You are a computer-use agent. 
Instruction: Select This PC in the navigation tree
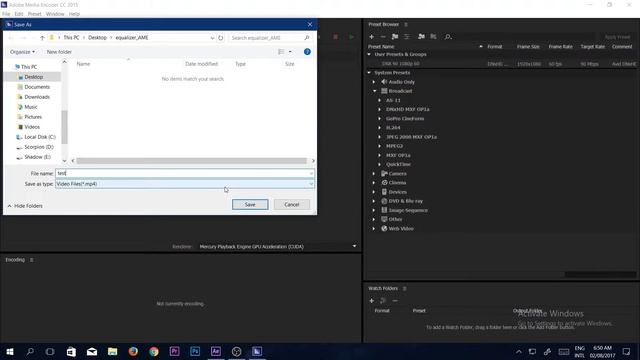[29, 67]
